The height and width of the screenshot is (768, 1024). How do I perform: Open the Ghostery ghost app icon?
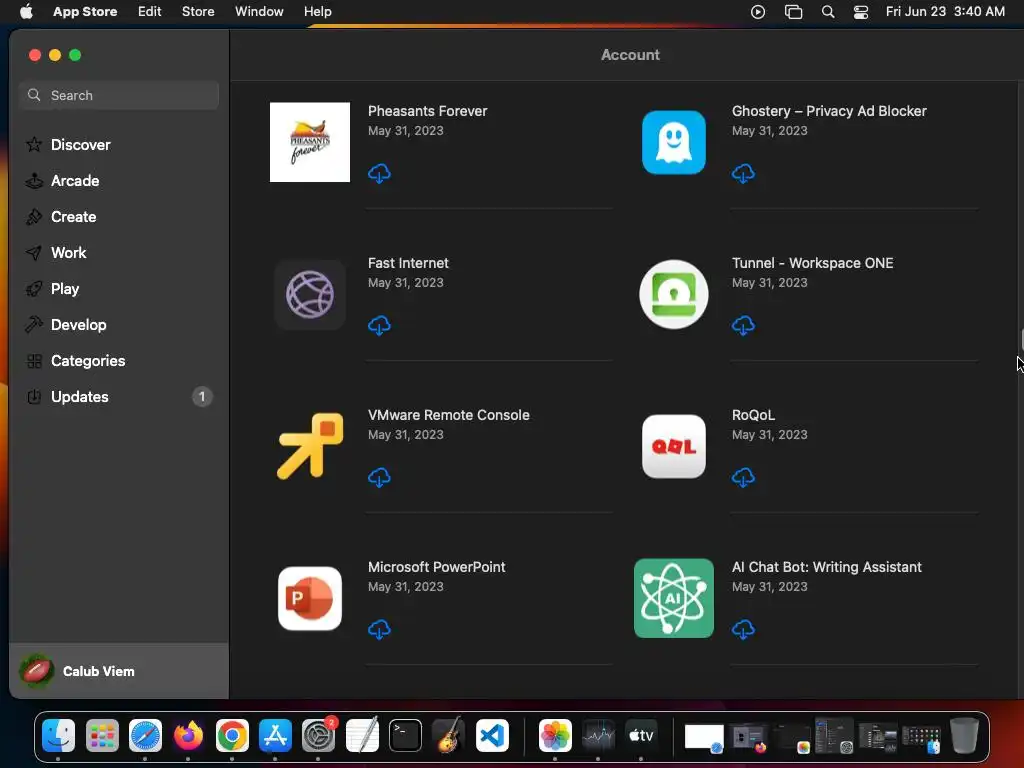(x=673, y=142)
